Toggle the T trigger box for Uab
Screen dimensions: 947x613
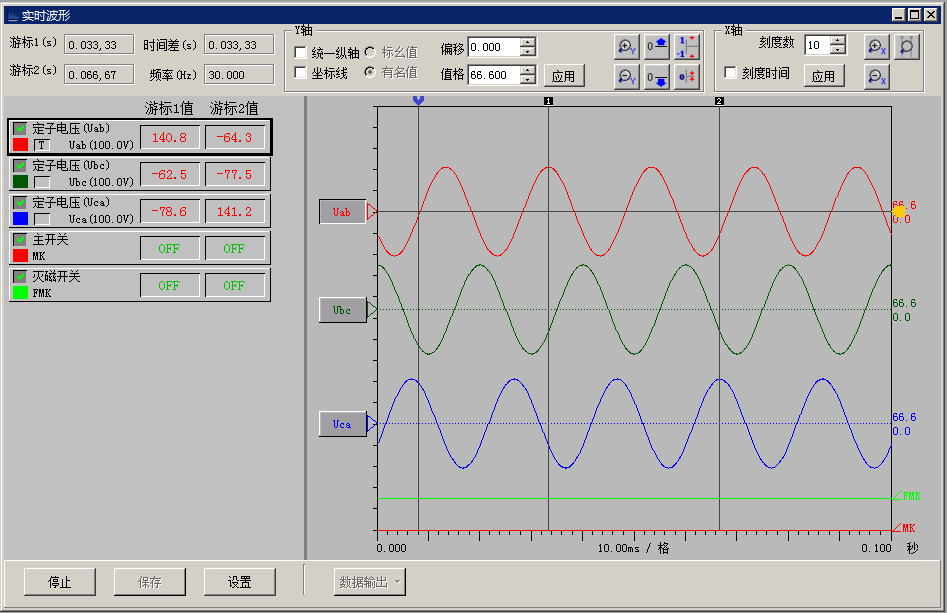pyautogui.click(x=42, y=145)
